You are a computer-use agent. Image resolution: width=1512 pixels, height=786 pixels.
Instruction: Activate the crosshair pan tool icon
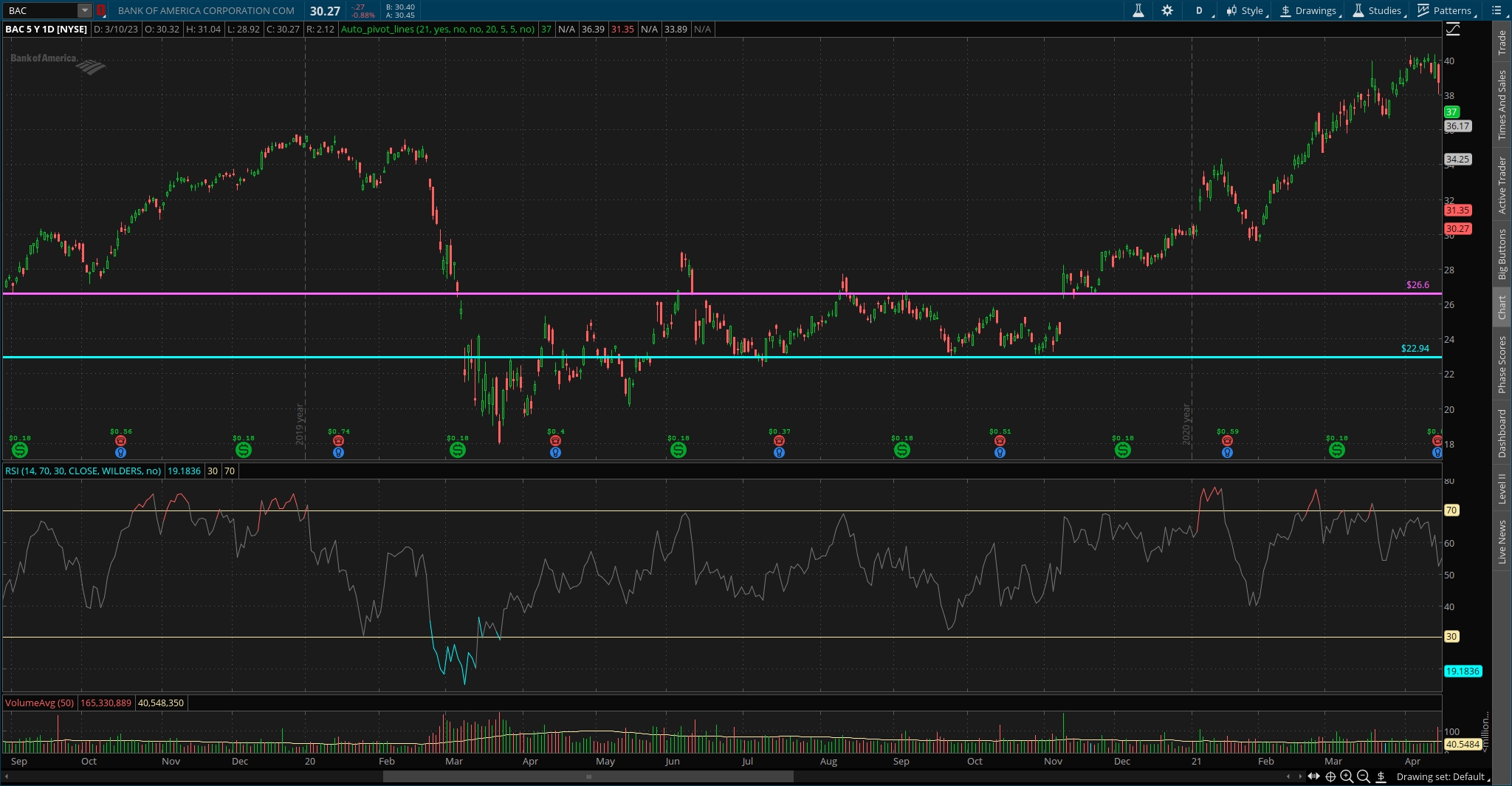(1330, 776)
